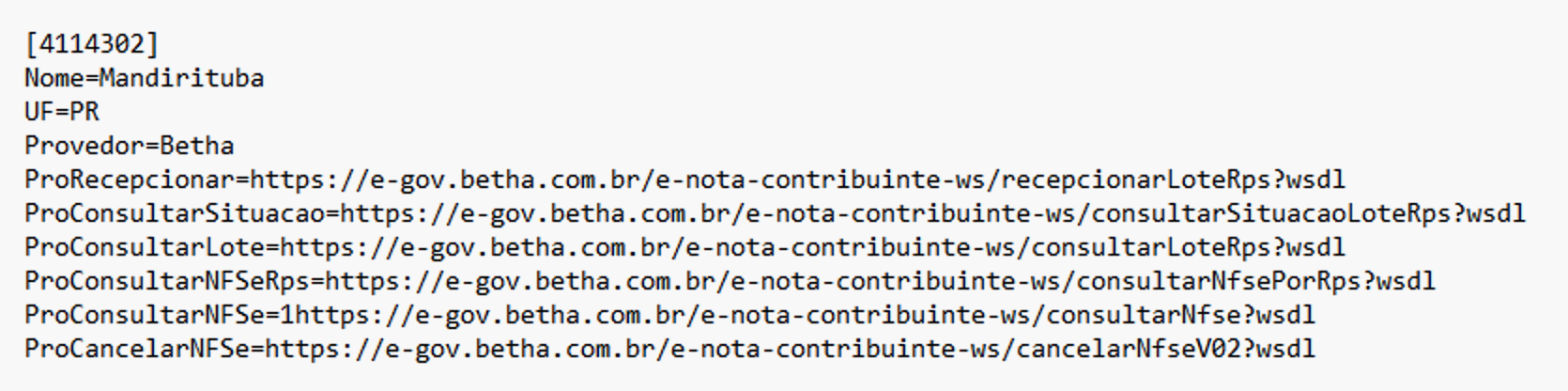Click the ProConsultarLote key name
The image size is (1568, 391).
144,247
